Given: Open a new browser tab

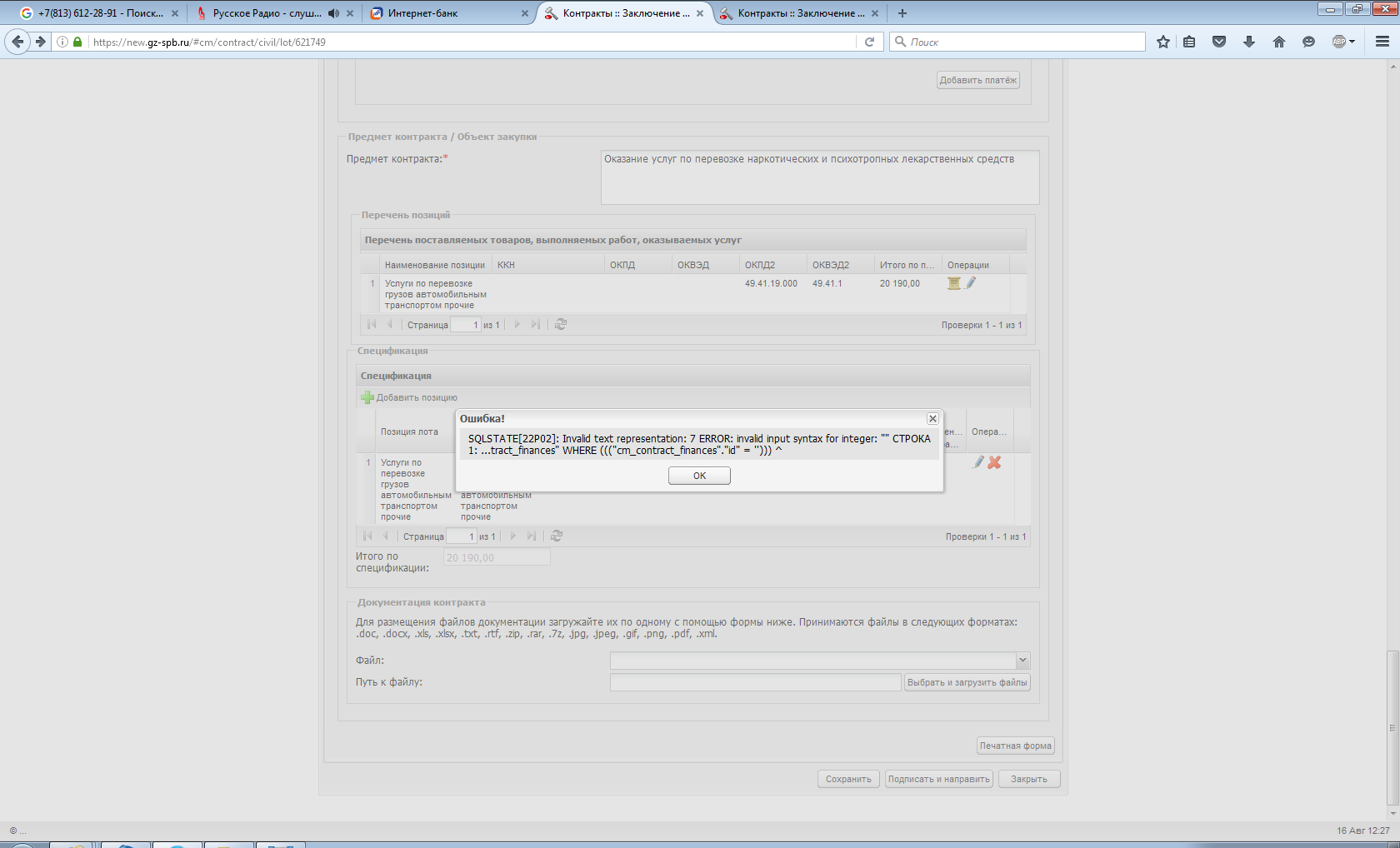Looking at the screenshot, I should coord(902,13).
